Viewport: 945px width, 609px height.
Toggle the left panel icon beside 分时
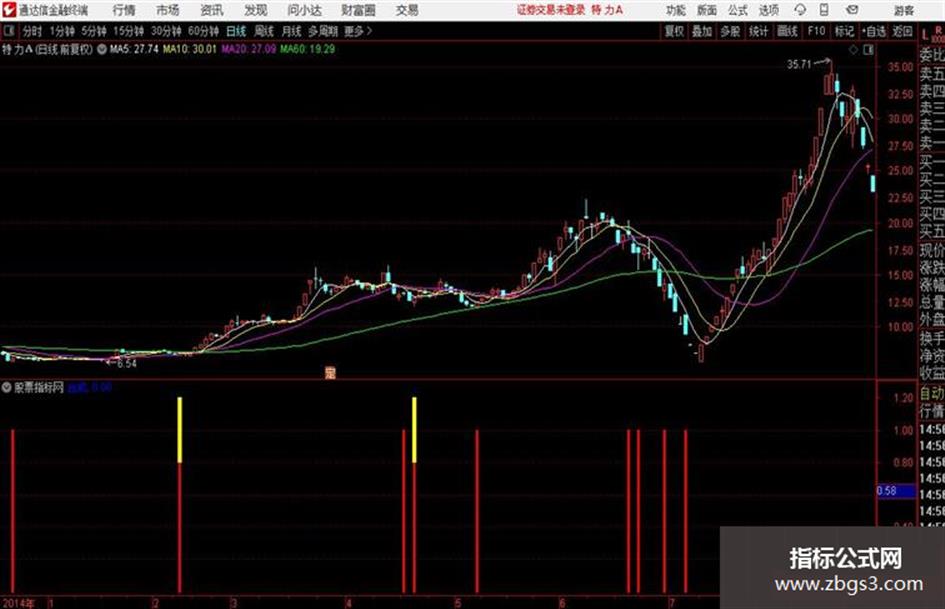(9, 30)
